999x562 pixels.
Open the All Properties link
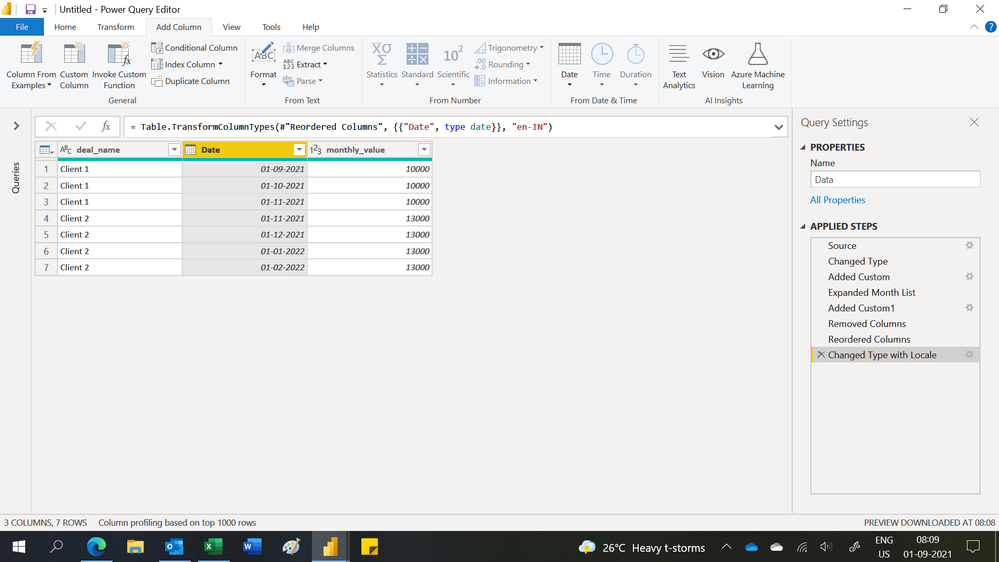click(837, 199)
